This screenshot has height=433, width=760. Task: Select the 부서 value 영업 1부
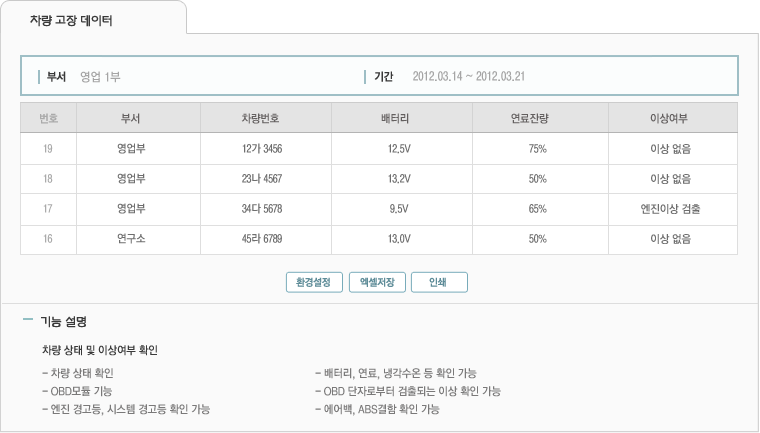[x=100, y=77]
